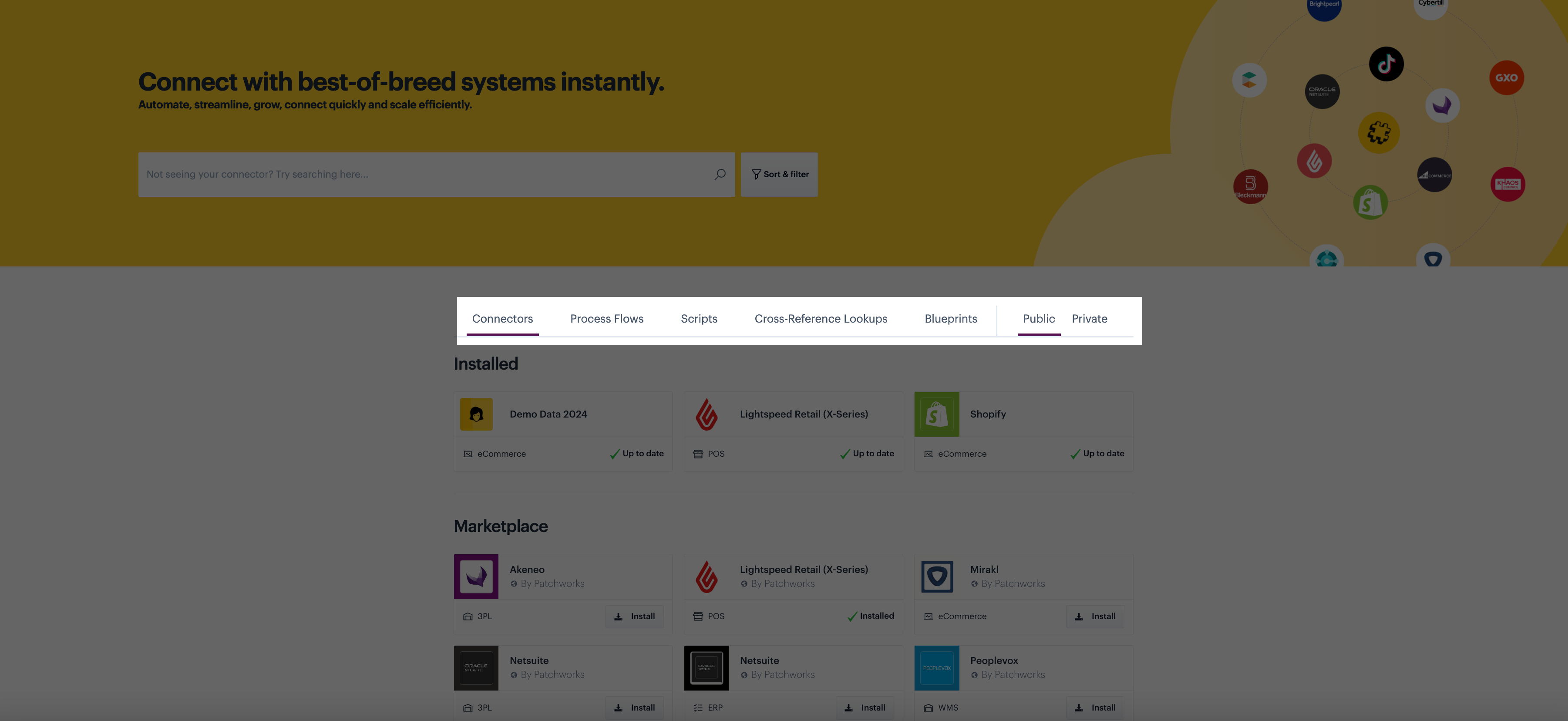The width and height of the screenshot is (1568, 721).
Task: Click eCommerce category icon on Demo Data card
Action: coord(468,454)
